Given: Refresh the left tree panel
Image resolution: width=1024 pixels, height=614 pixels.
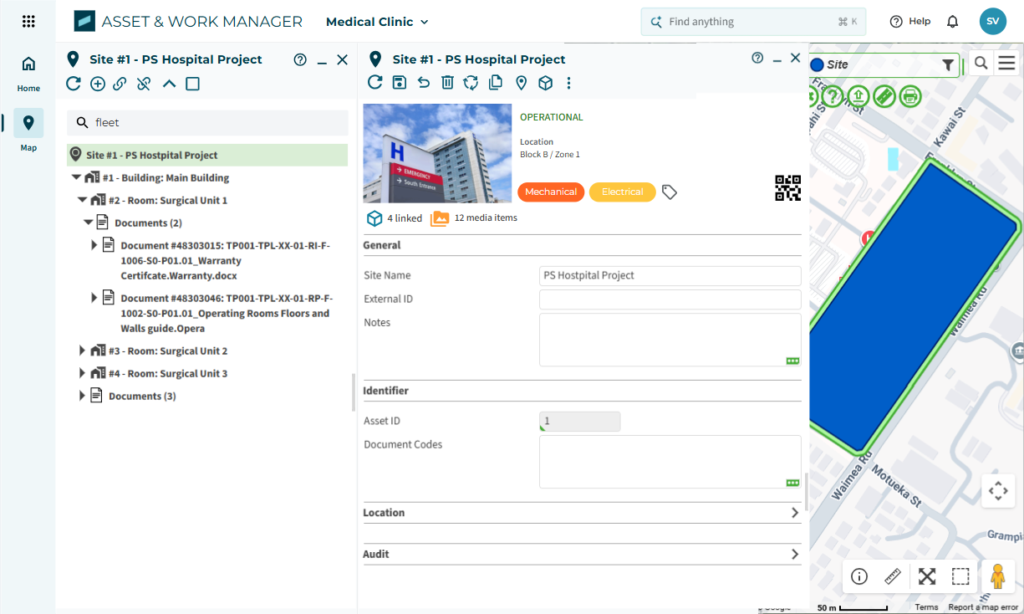Looking at the screenshot, I should (x=73, y=84).
